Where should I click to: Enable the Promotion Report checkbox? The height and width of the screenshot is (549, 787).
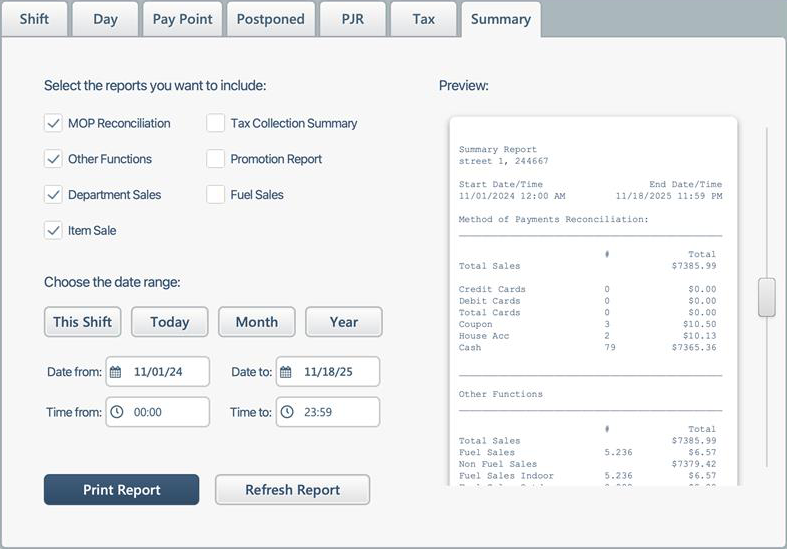(x=215, y=159)
